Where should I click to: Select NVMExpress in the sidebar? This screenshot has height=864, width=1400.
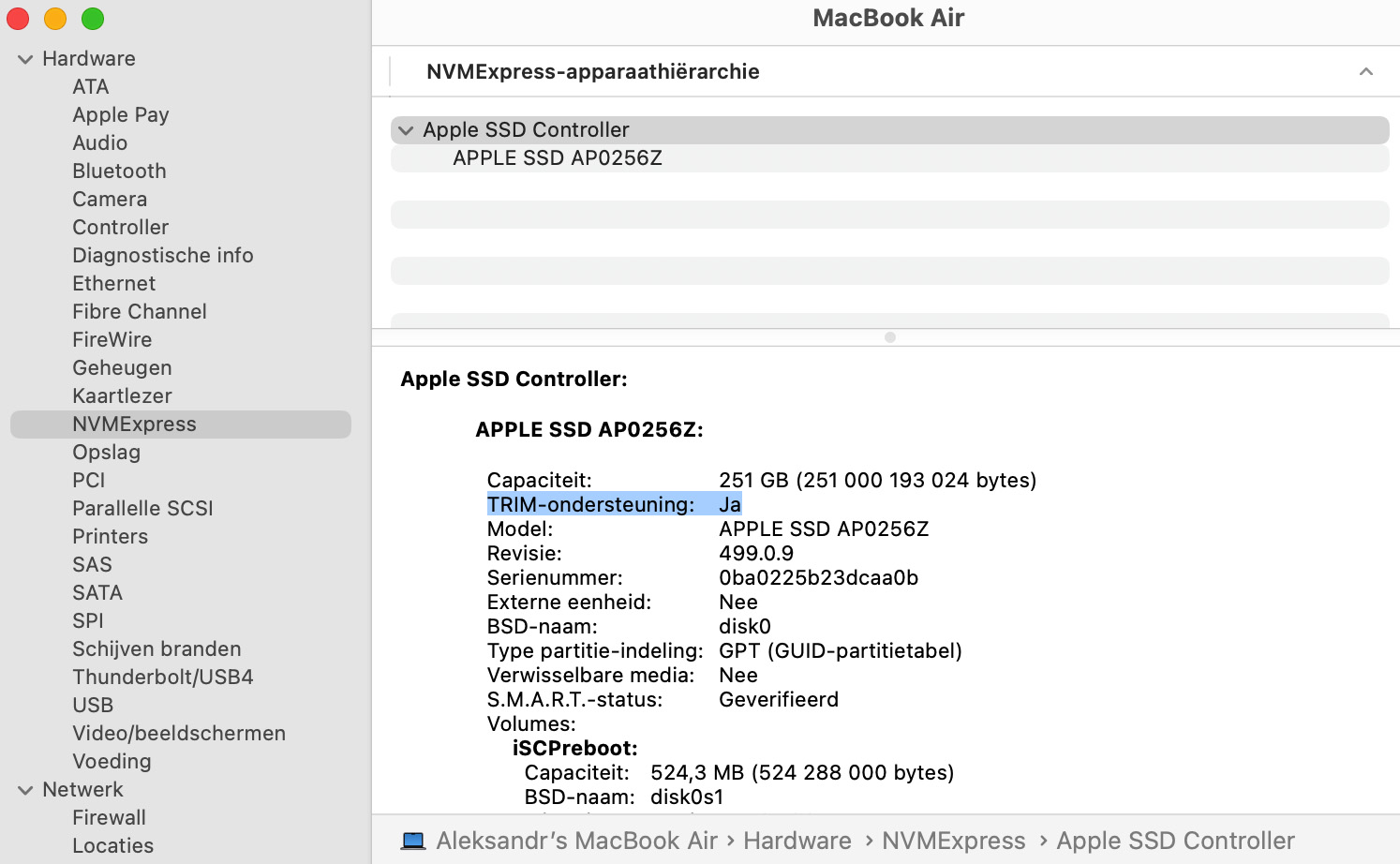point(181,424)
